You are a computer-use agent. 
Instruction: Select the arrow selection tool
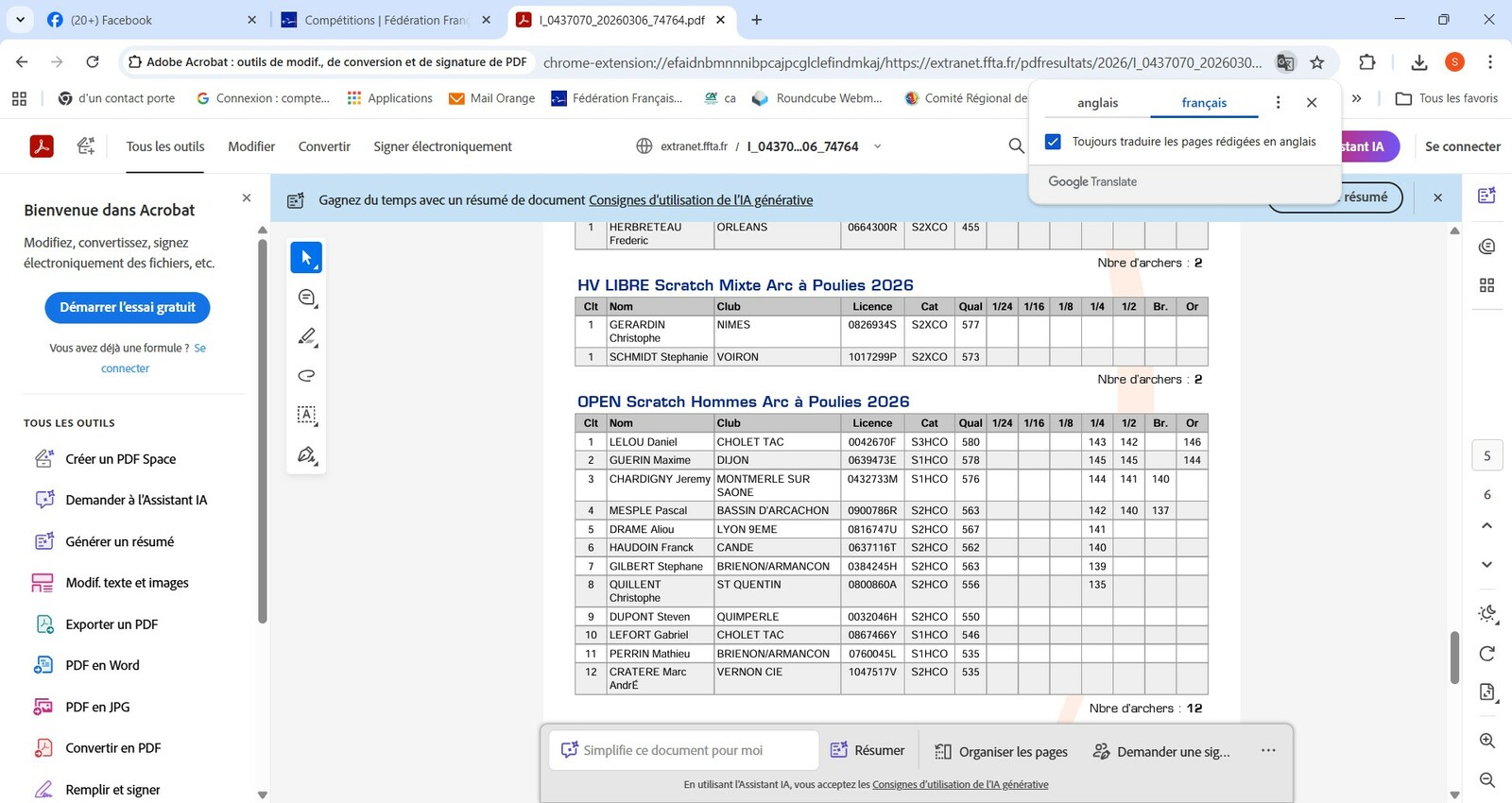coord(306,258)
